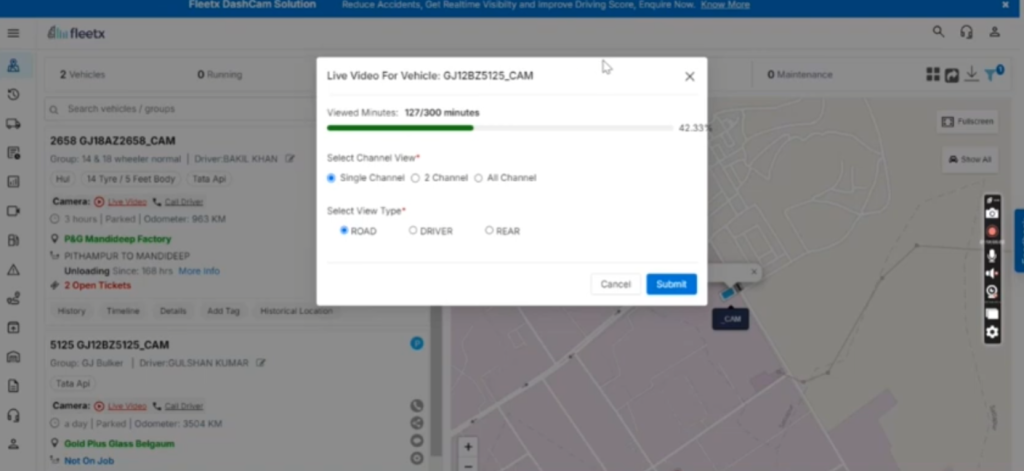Close the Live Video dialog with X
Viewport: 1024px width, 471px height.
690,76
